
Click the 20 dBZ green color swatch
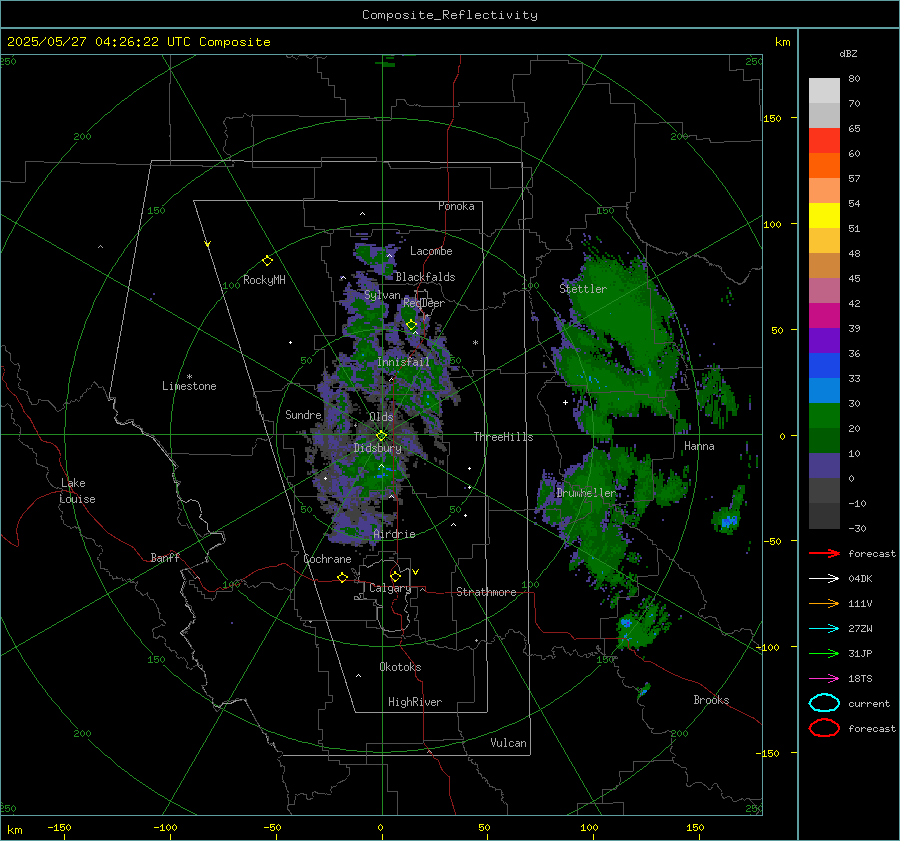pyautogui.click(x=824, y=415)
